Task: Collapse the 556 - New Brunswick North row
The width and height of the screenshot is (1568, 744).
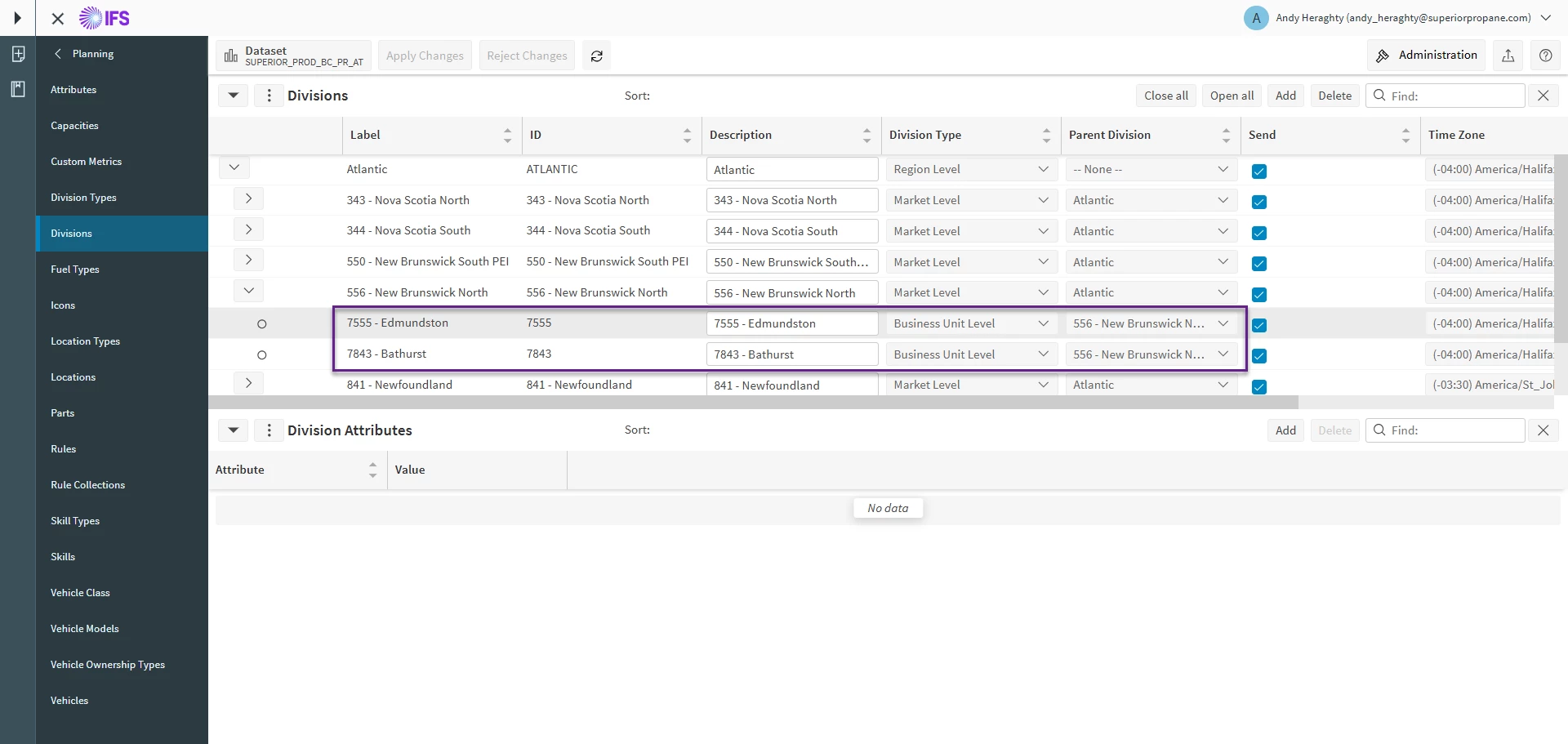Action: click(x=248, y=291)
